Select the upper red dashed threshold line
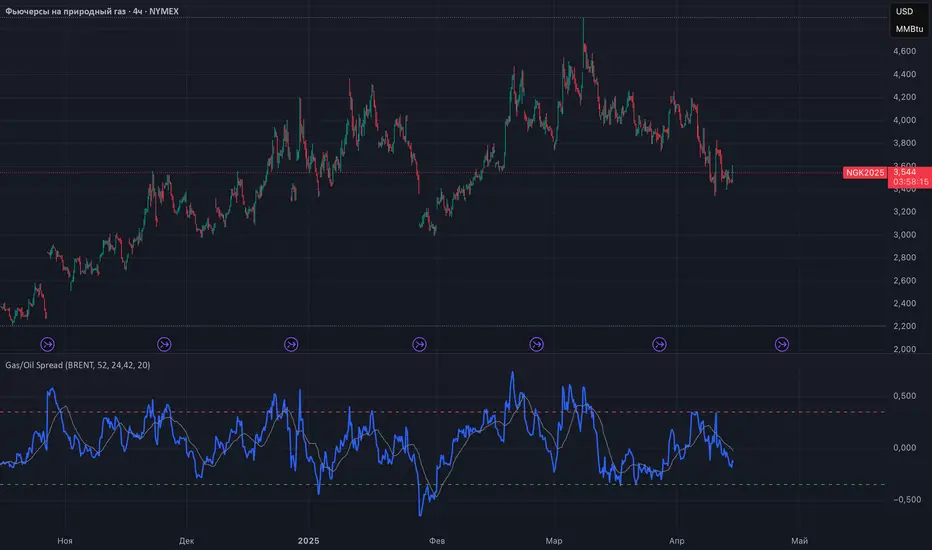The height and width of the screenshot is (550, 932). coord(442,412)
